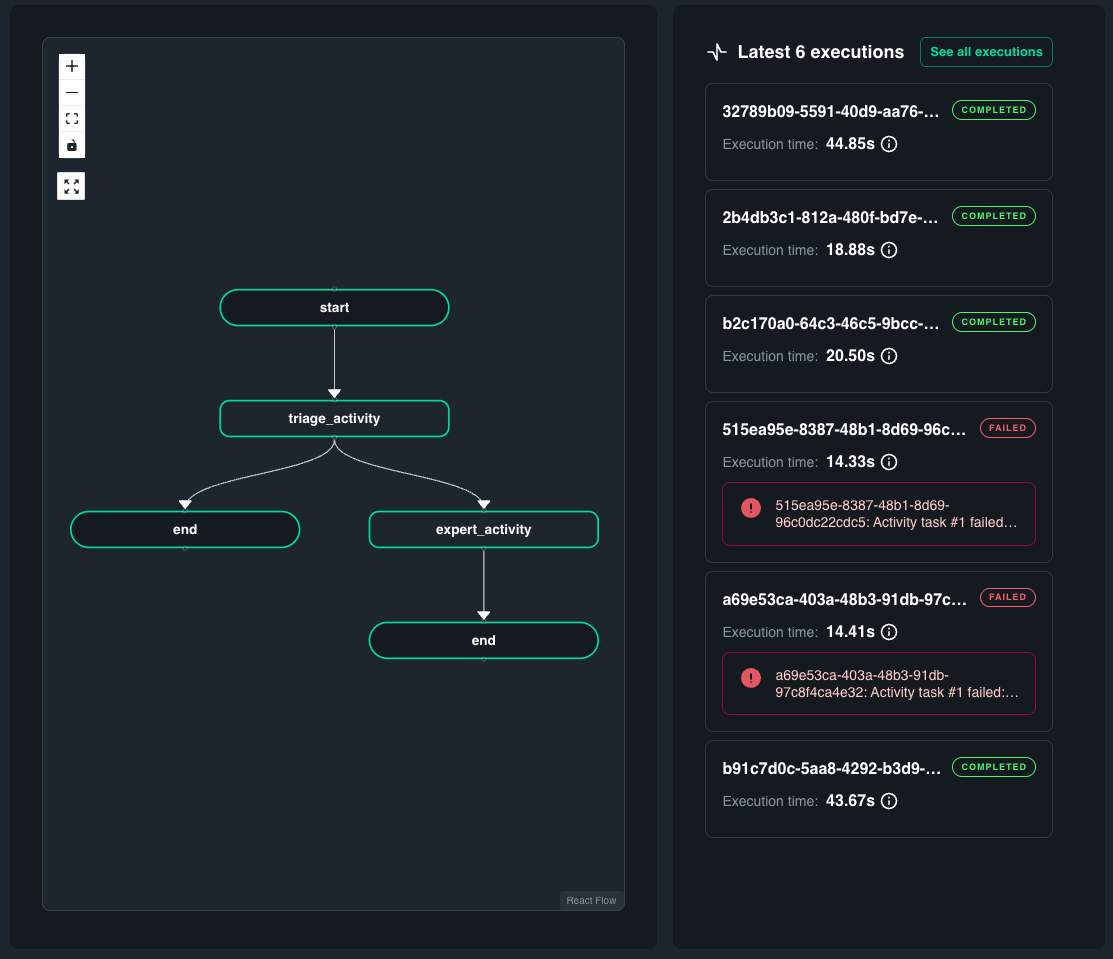Click the zoom in control on the flow canvas
1113x959 pixels.
coord(71,66)
